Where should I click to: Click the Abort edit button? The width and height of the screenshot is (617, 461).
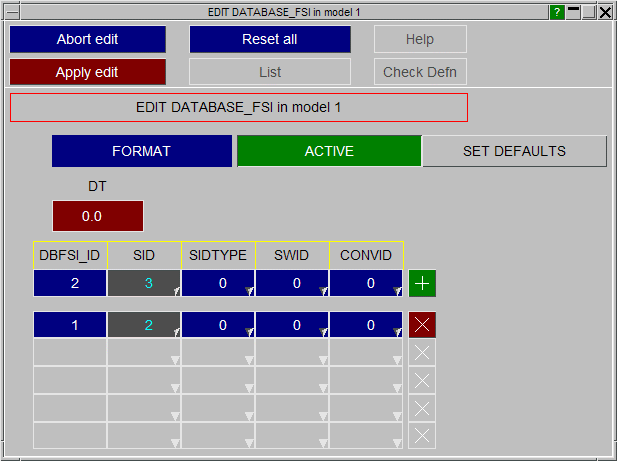(87, 39)
